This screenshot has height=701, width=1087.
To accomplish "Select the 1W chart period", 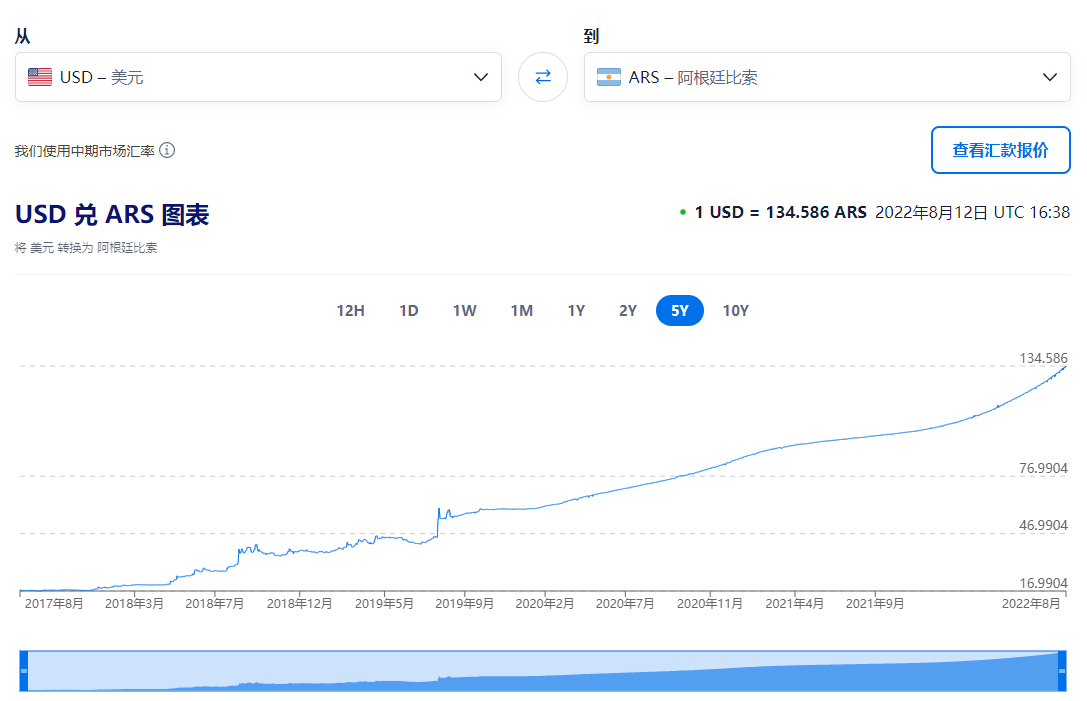I will 465,311.
